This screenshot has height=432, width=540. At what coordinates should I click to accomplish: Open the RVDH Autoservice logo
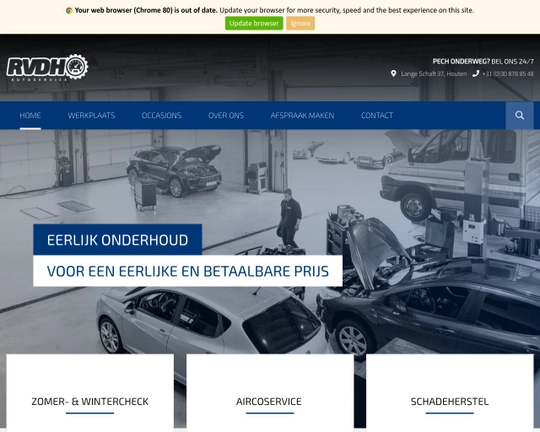(x=47, y=67)
